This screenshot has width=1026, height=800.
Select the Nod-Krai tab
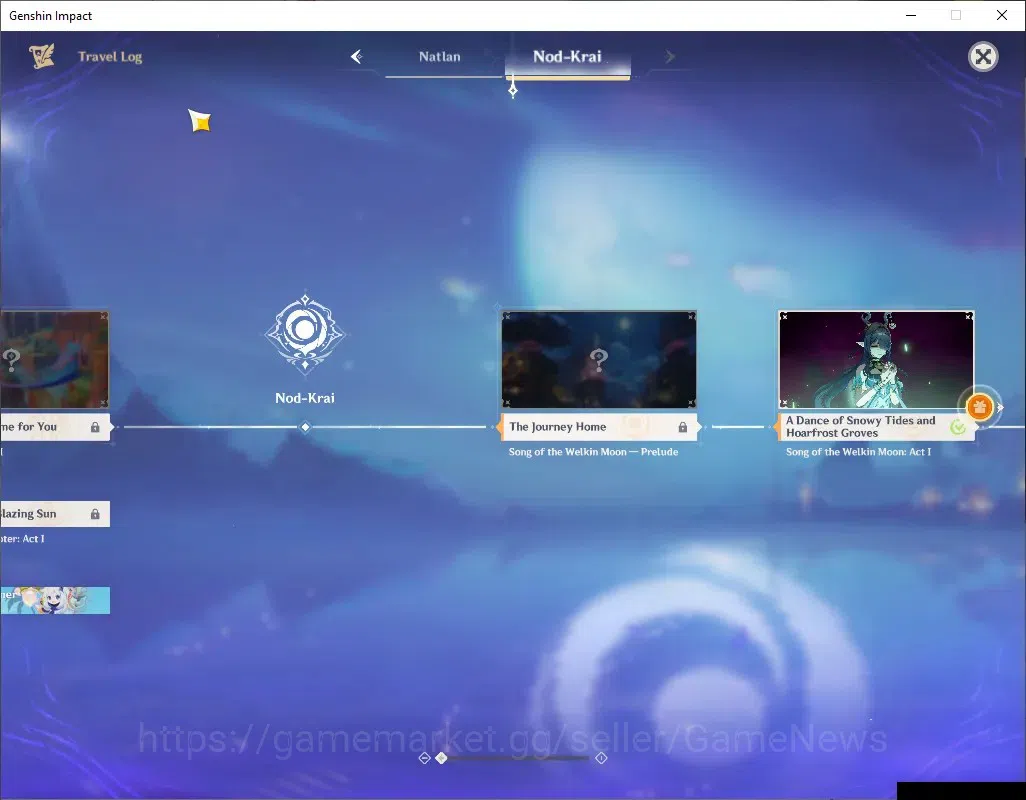coord(567,57)
